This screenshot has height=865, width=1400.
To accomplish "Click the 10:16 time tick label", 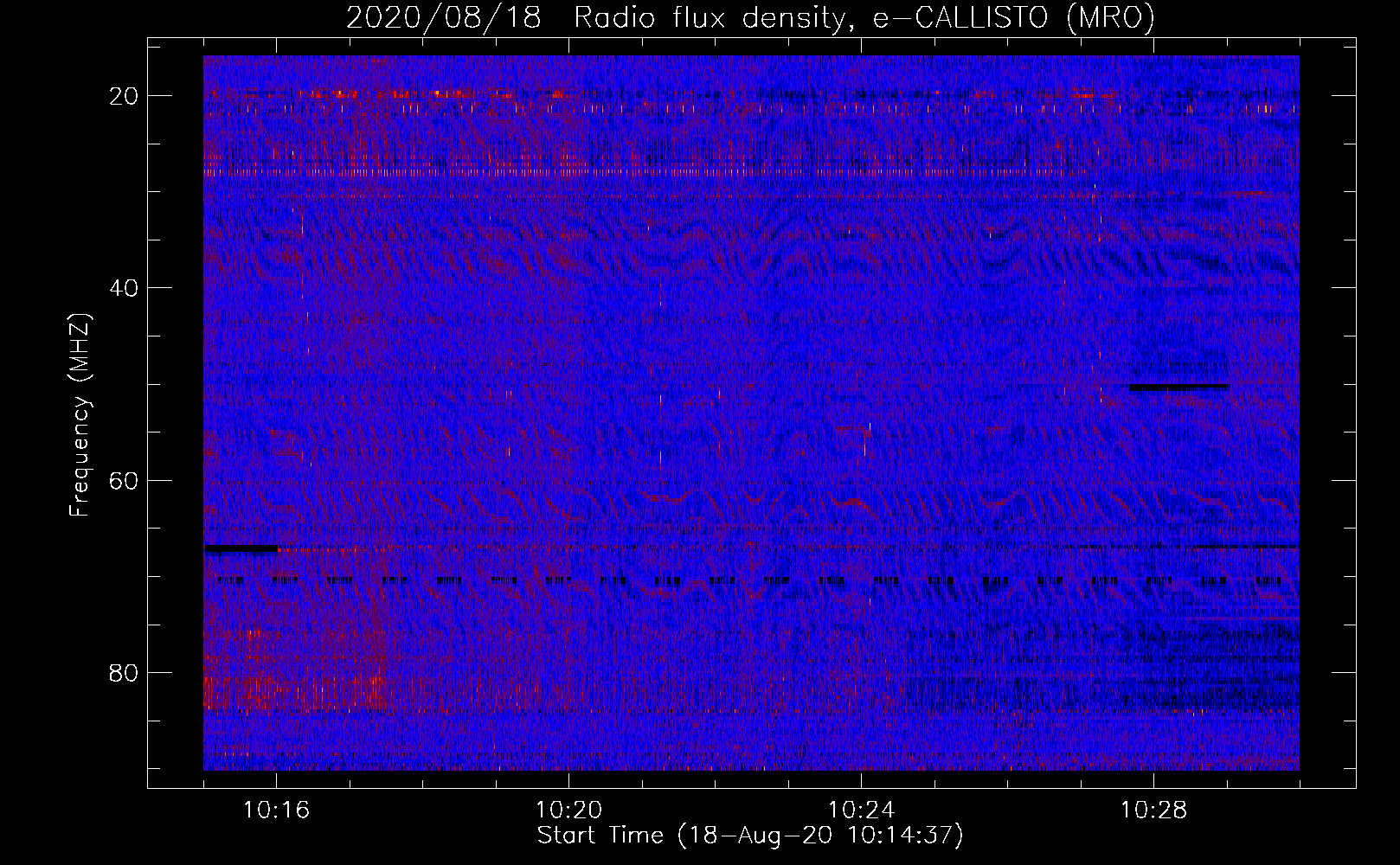I will pos(276,811).
